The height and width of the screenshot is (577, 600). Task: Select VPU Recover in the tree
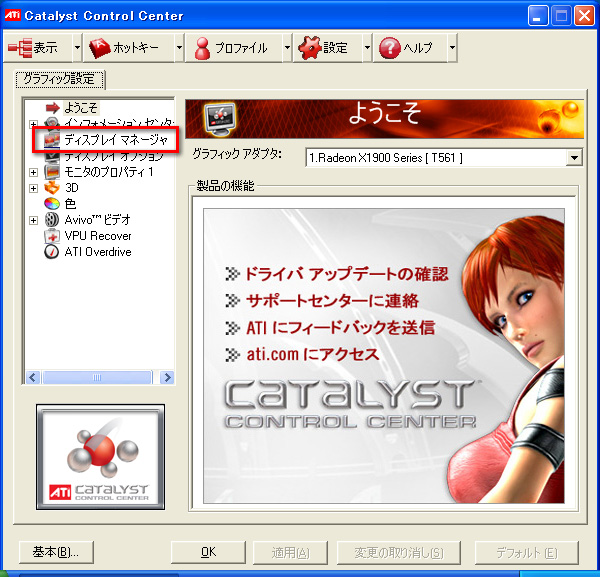(98, 236)
